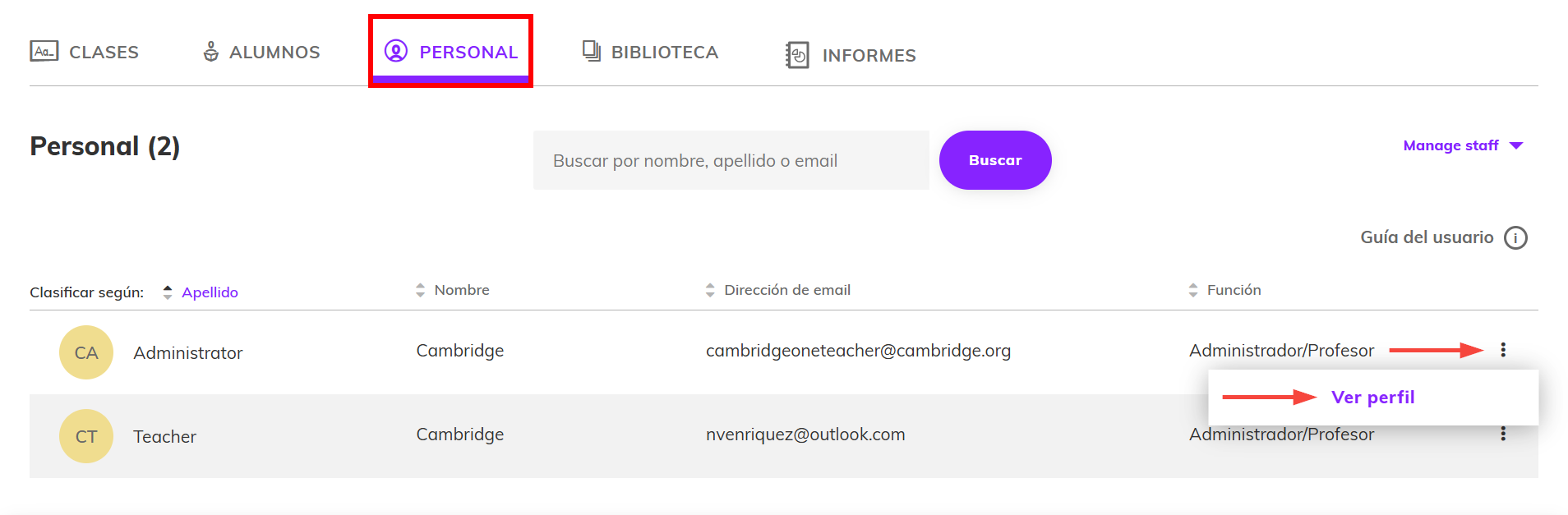Click Cambridge in the Administrator row
Screen dimensions: 1568x515
[460, 351]
